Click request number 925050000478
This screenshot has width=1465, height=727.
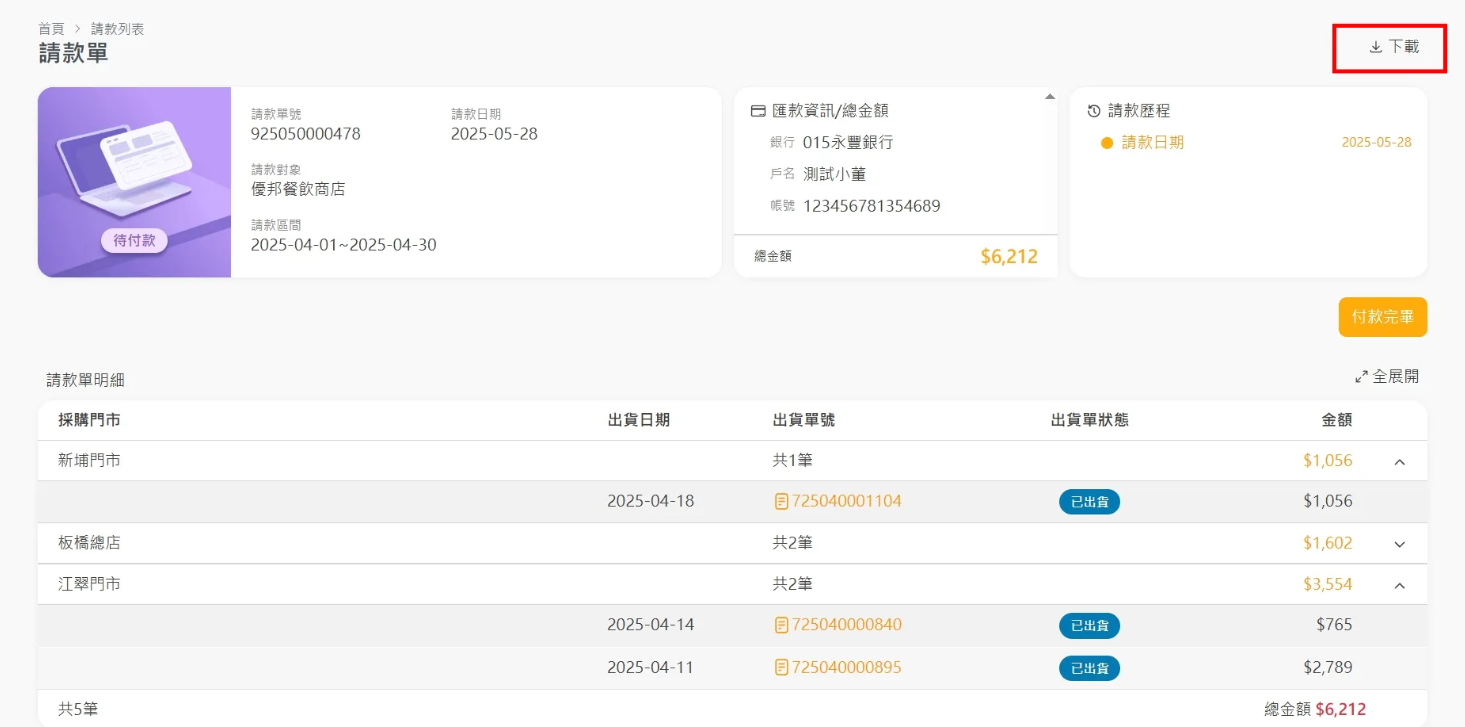tap(306, 134)
